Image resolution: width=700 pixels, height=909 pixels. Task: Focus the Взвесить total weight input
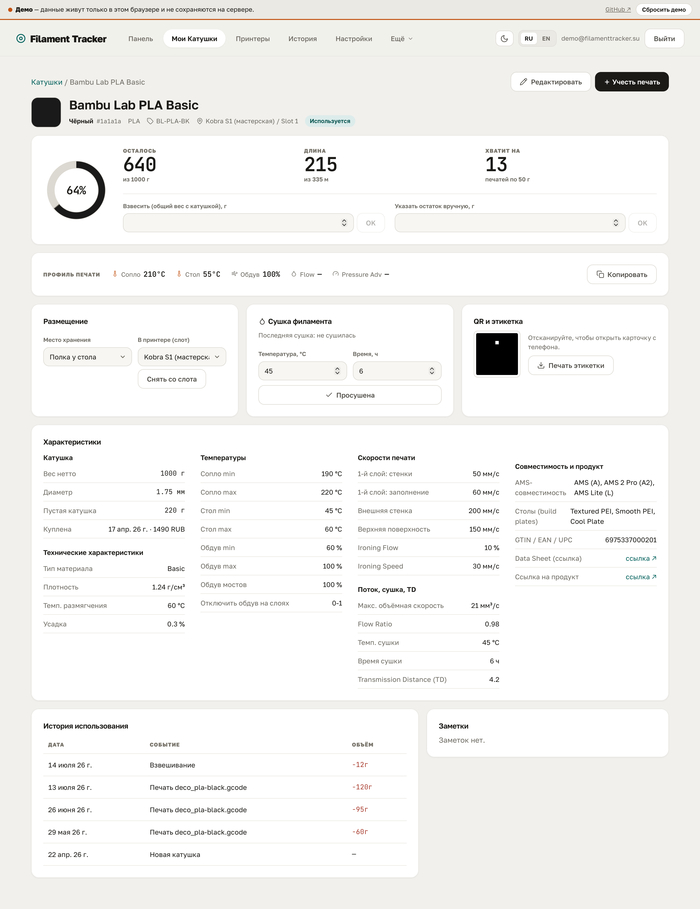pos(238,223)
